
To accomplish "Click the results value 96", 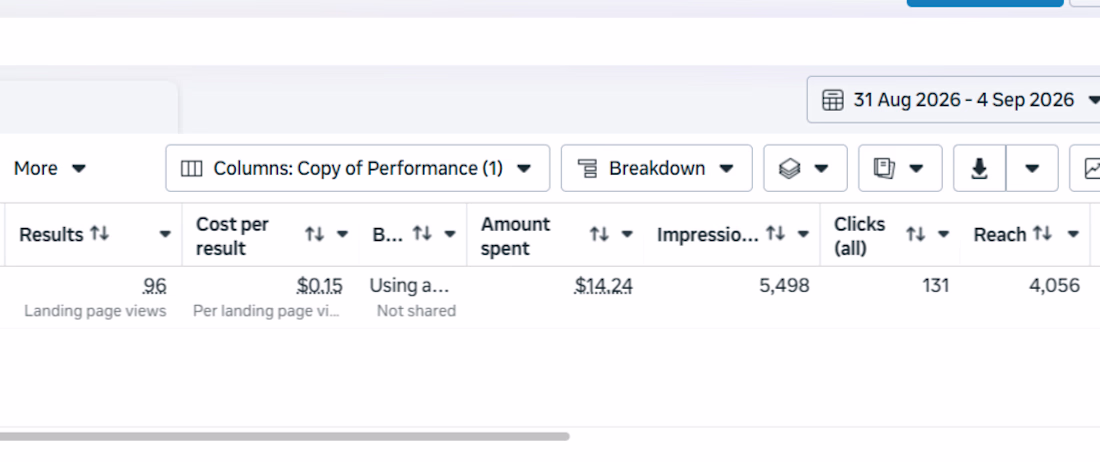I will click(x=154, y=285).
